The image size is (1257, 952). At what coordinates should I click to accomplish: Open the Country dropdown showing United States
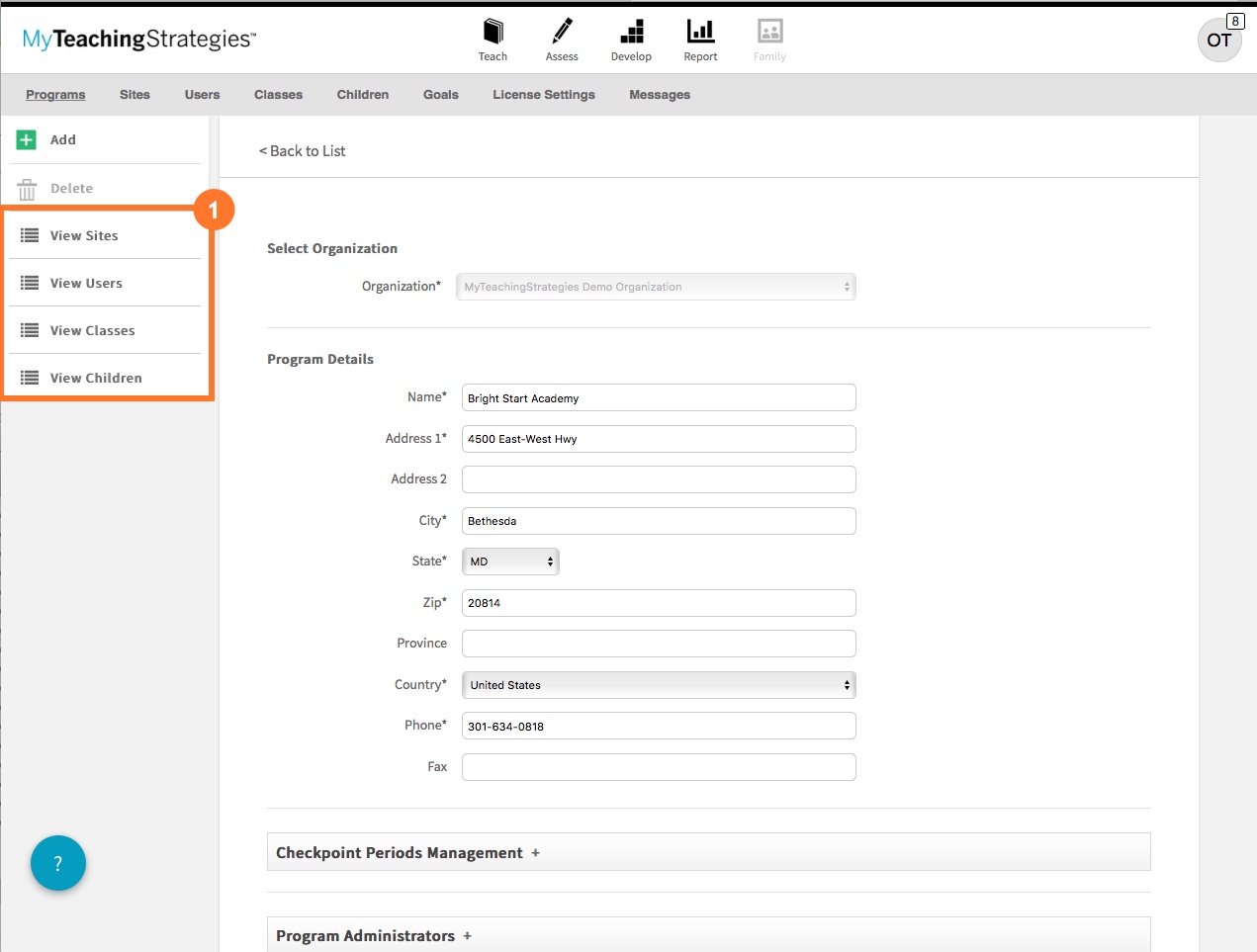click(659, 685)
